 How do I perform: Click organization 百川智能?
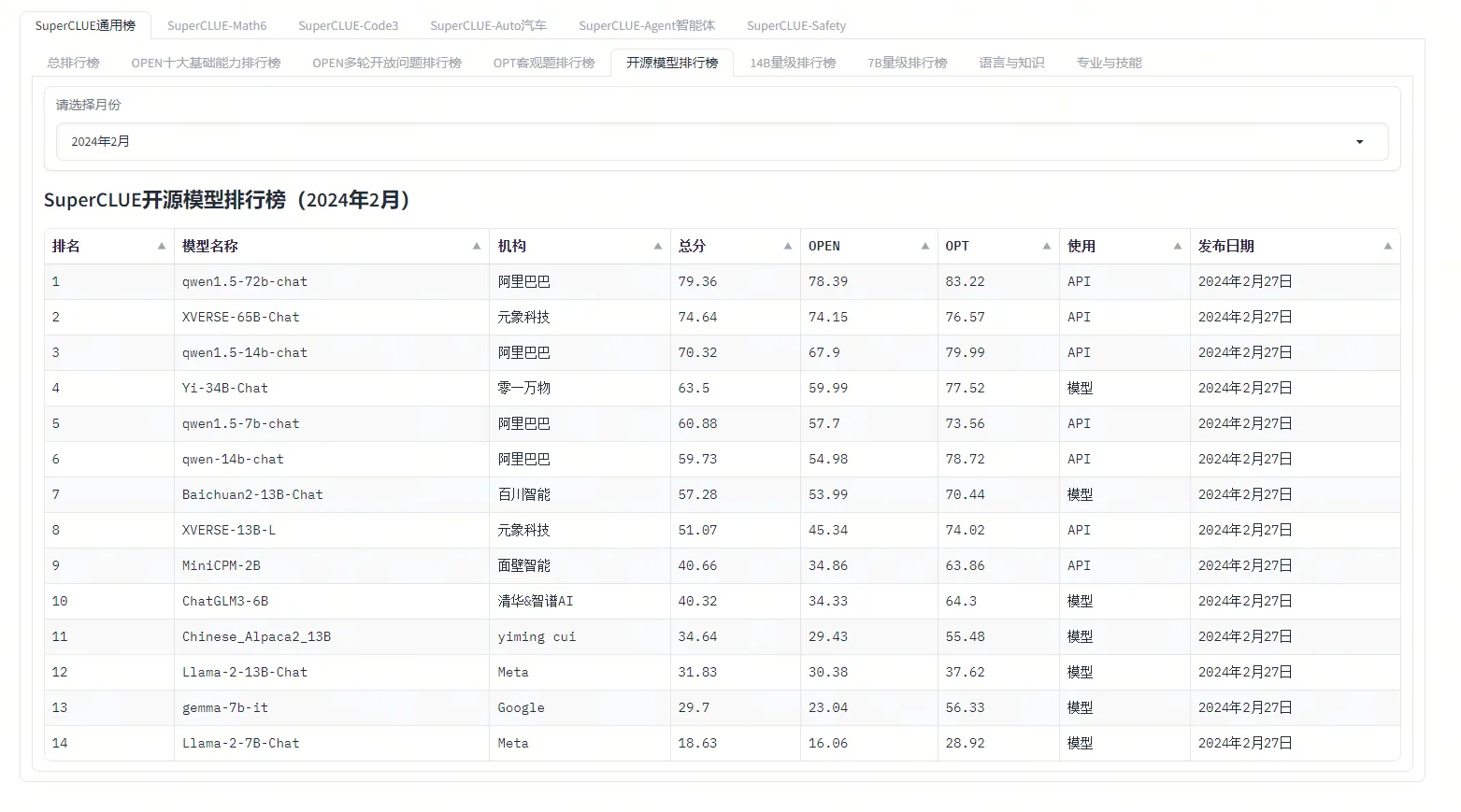(523, 494)
